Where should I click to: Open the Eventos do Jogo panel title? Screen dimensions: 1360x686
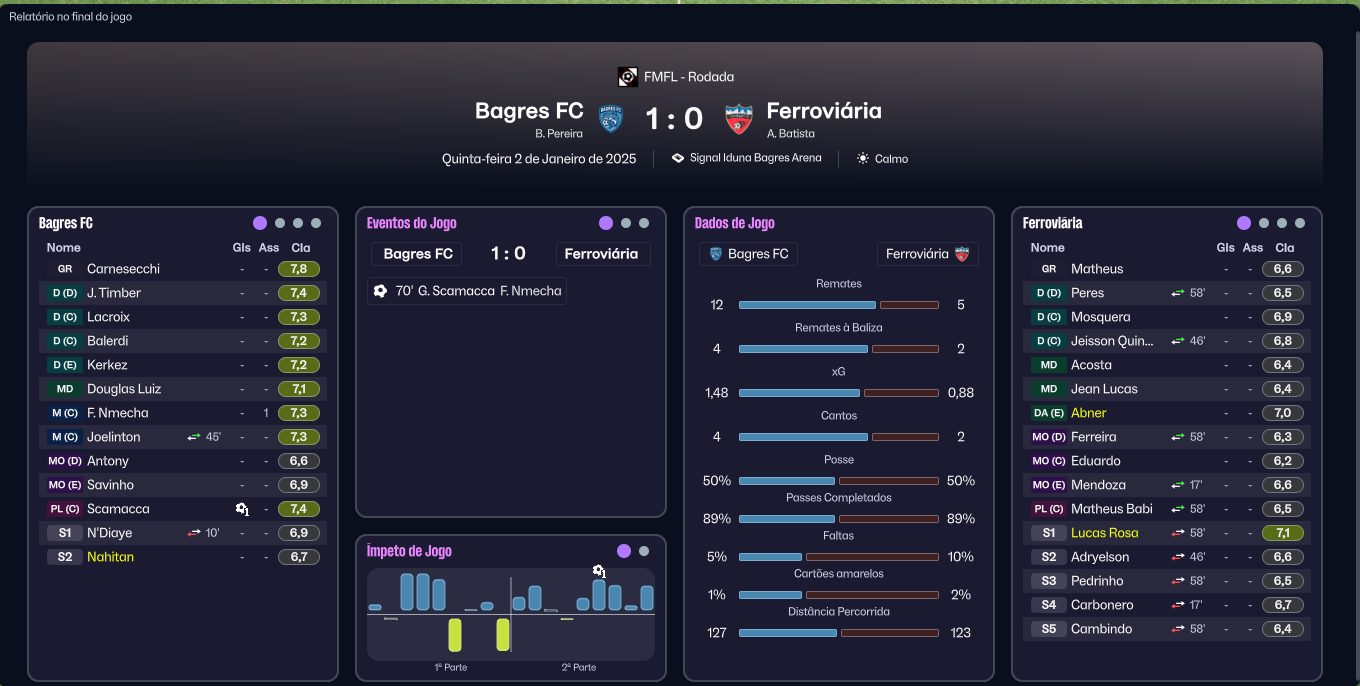(412, 223)
